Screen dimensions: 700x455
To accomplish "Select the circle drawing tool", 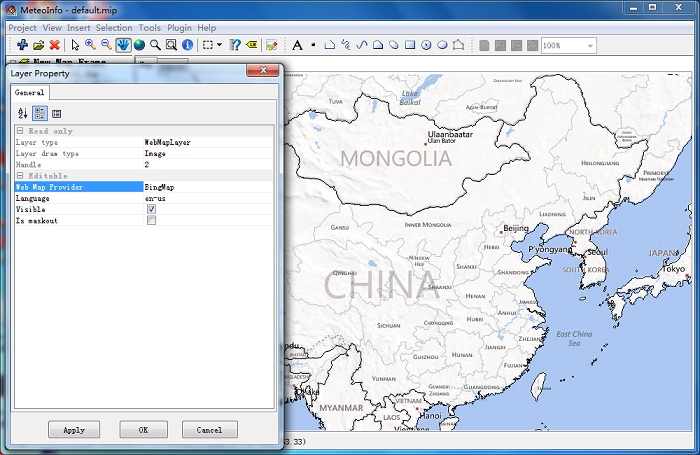I will pyautogui.click(x=426, y=45).
